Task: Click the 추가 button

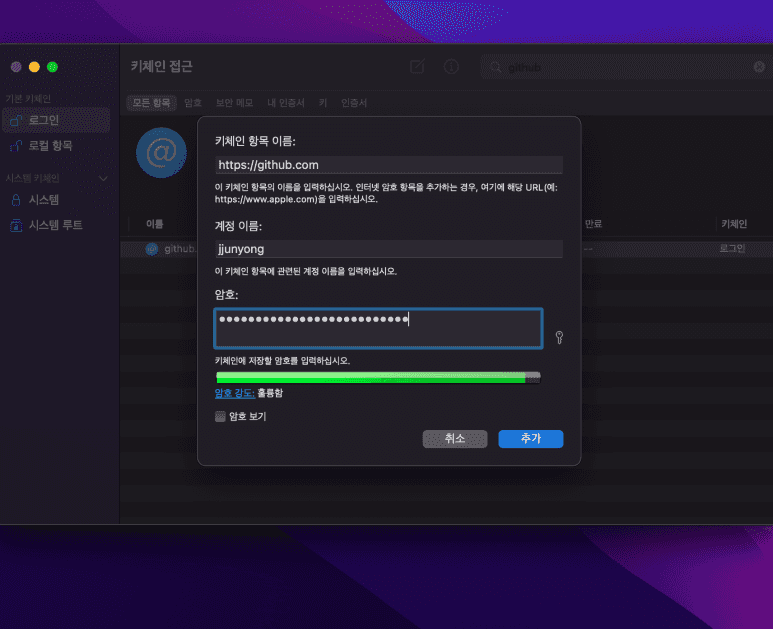Action: click(x=530, y=439)
